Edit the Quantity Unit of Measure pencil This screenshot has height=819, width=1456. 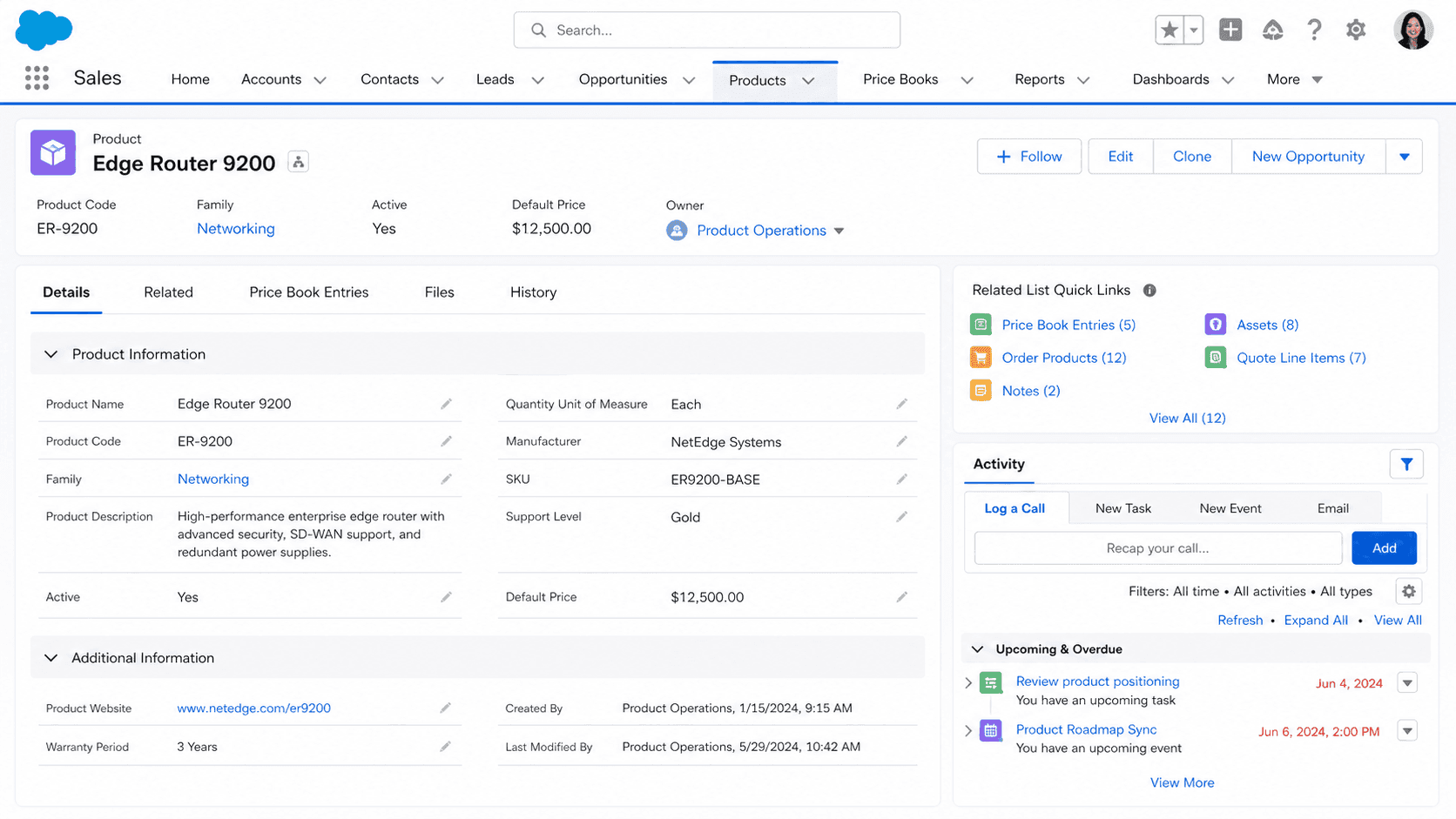tap(901, 404)
